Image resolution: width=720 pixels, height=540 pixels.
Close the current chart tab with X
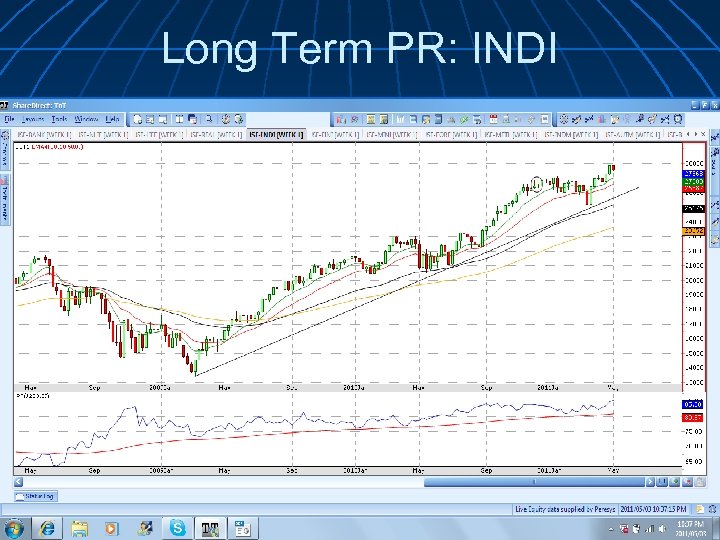703,134
